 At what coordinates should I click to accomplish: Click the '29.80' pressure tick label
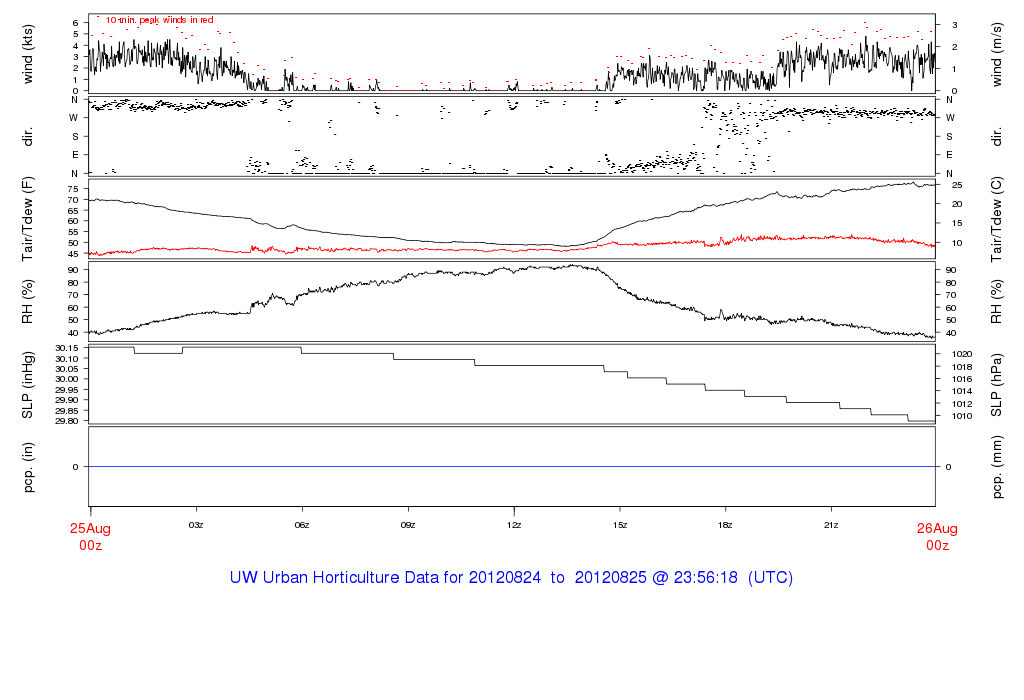tap(67, 421)
